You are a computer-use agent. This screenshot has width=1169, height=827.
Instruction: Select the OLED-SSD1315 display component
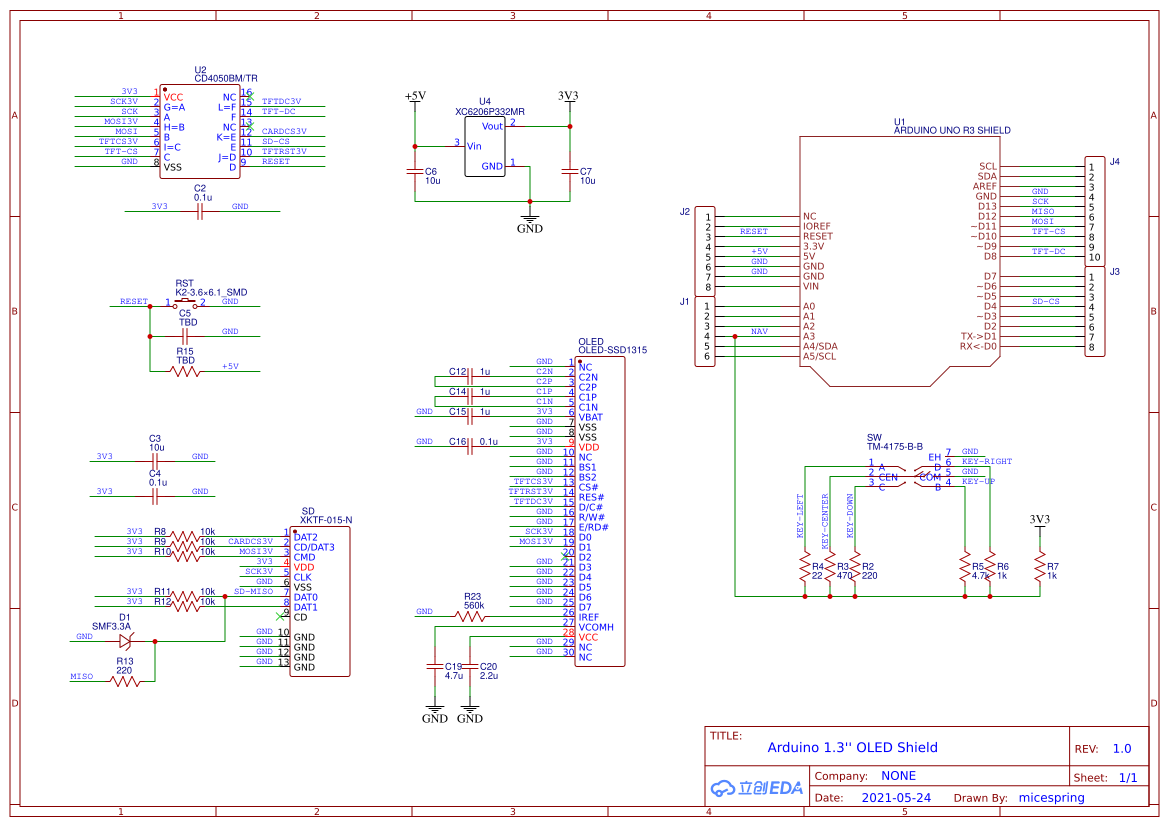click(x=601, y=510)
